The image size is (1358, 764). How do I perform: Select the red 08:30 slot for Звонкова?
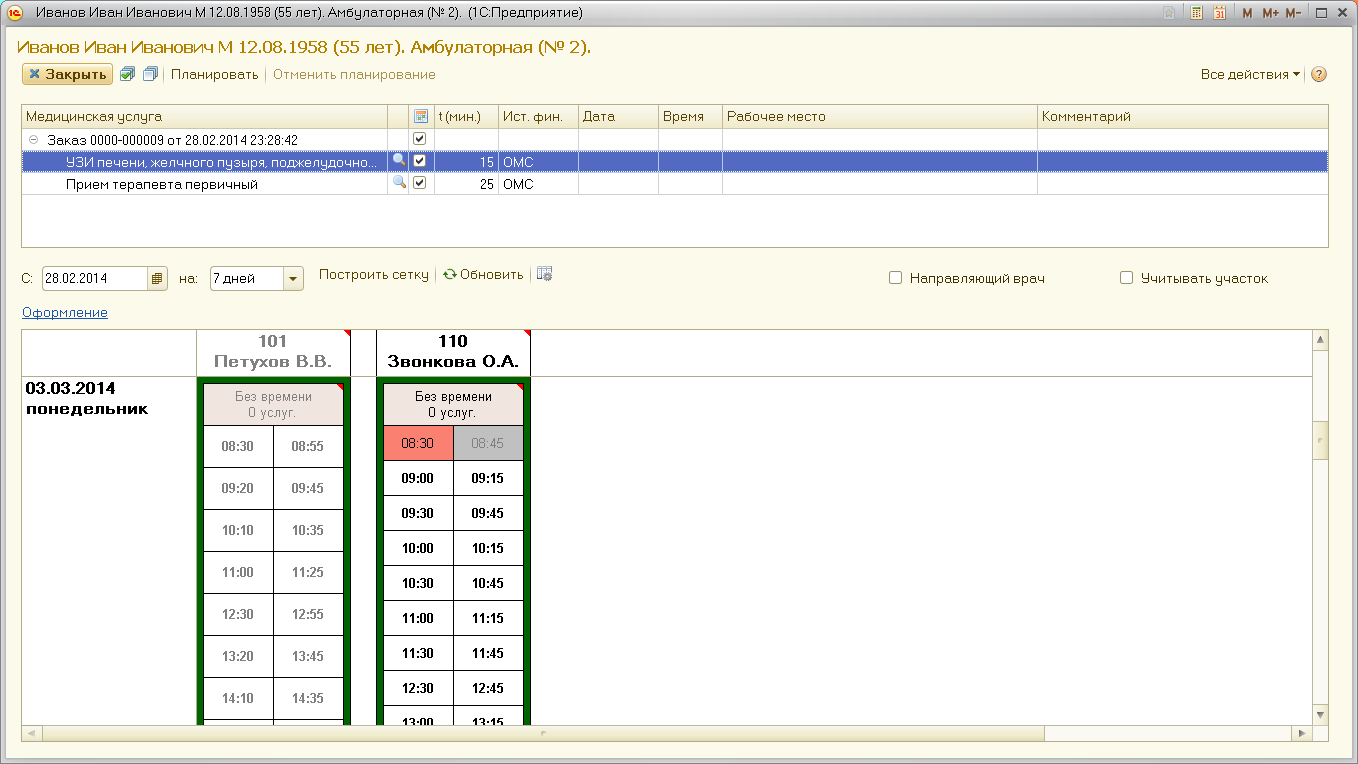pyautogui.click(x=418, y=443)
